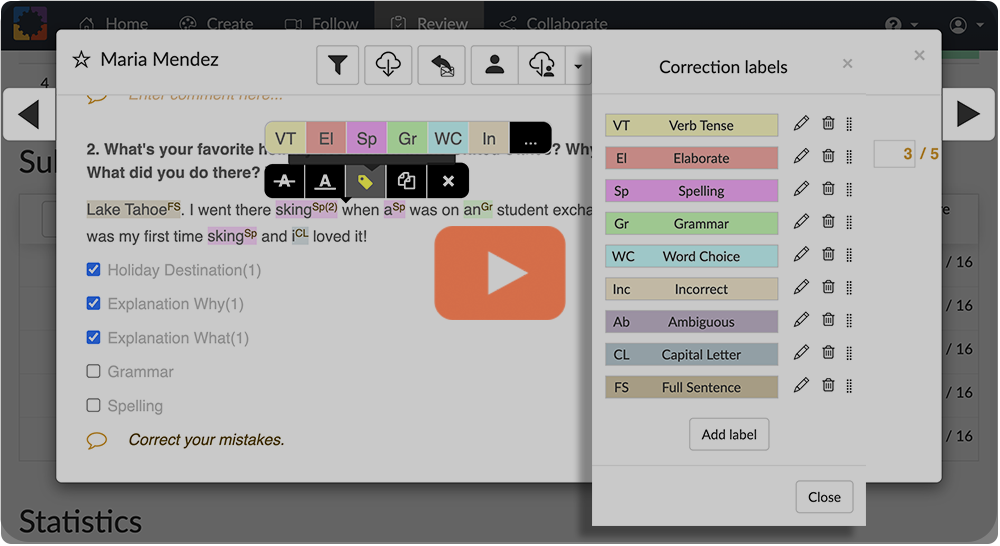Apply the underline text tool

325,181
